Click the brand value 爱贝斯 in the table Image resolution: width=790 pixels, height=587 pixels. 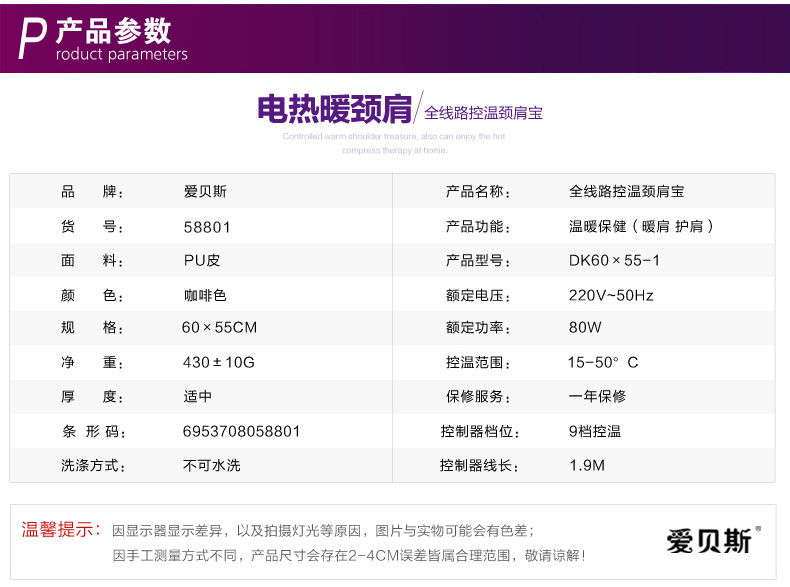coord(205,191)
